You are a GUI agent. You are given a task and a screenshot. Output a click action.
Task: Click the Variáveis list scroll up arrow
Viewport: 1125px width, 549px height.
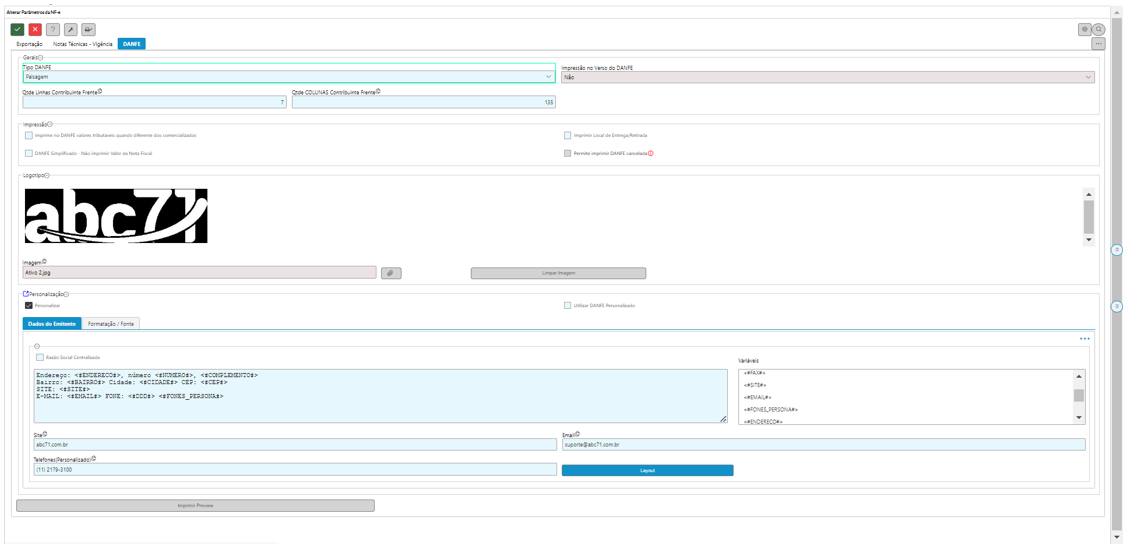1078,375
